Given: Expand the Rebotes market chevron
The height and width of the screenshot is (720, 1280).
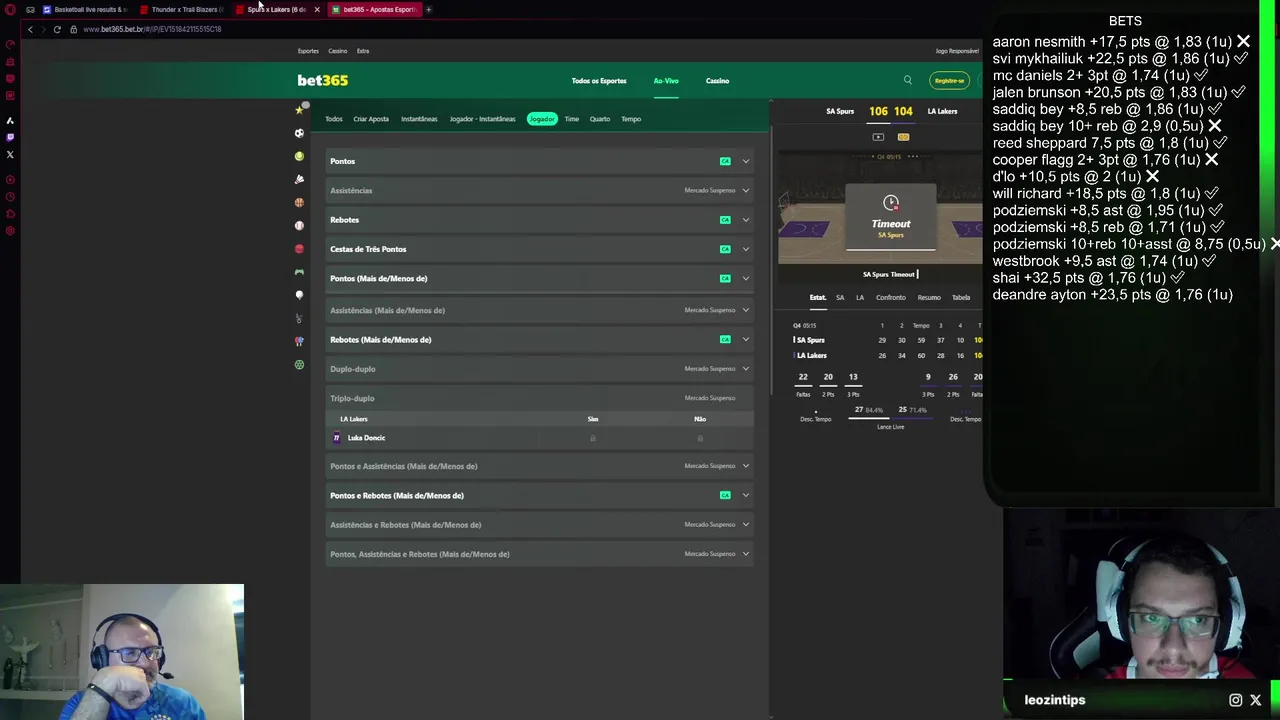Looking at the screenshot, I should point(745,220).
